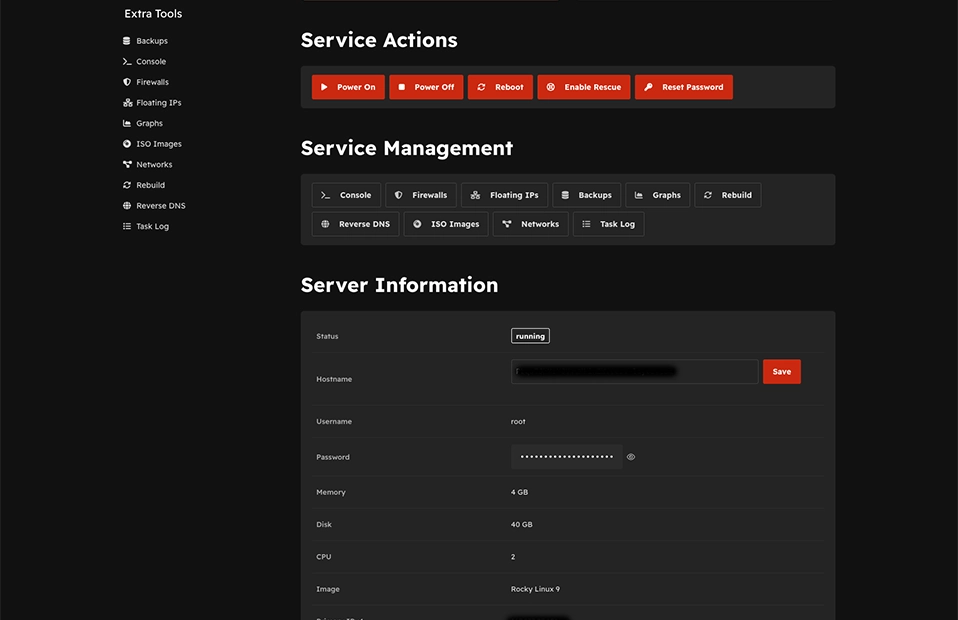
Task: Open the Reverse DNS sidebar link
Action: point(161,206)
